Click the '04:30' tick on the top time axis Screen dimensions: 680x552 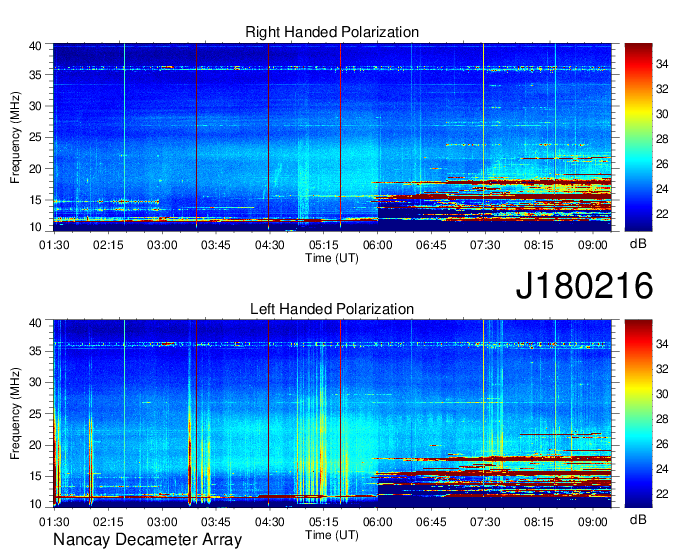269,245
